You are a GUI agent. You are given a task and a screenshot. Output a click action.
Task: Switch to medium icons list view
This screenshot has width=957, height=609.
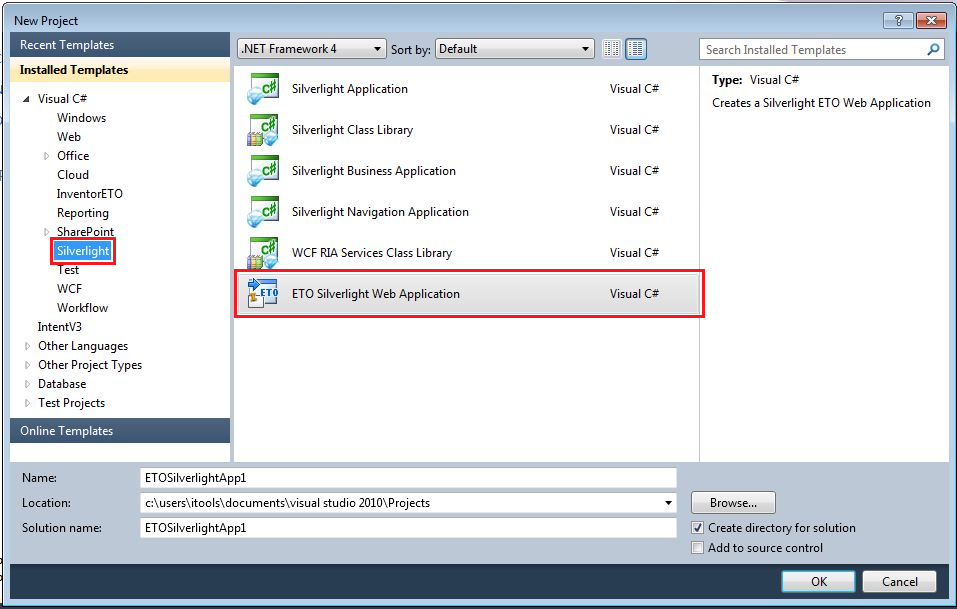click(636, 49)
